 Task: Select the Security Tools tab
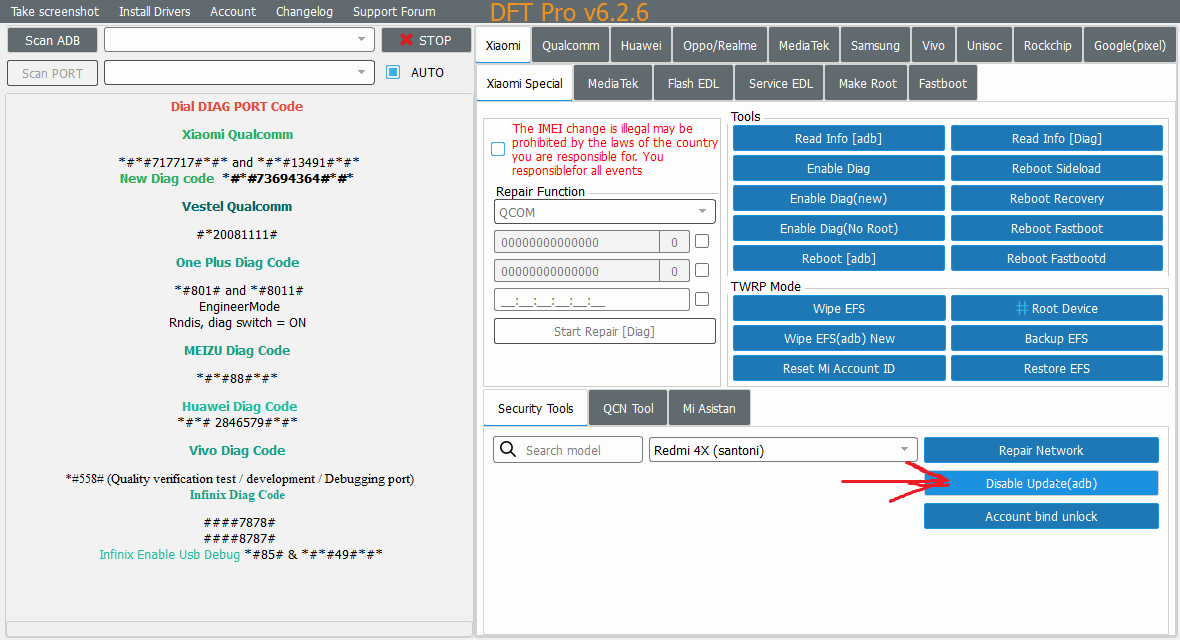pos(535,408)
